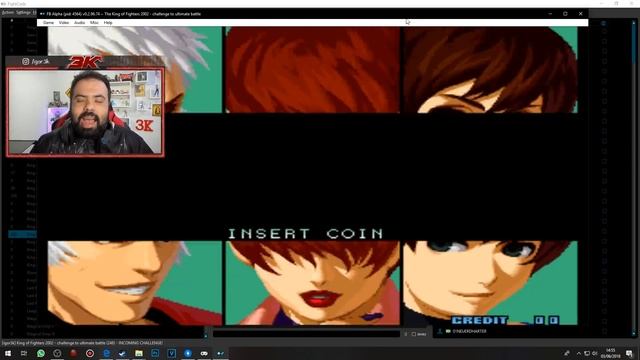The image size is (640, 360).
Task: Open WhatsApp from the taskbar
Action: coord(40,353)
